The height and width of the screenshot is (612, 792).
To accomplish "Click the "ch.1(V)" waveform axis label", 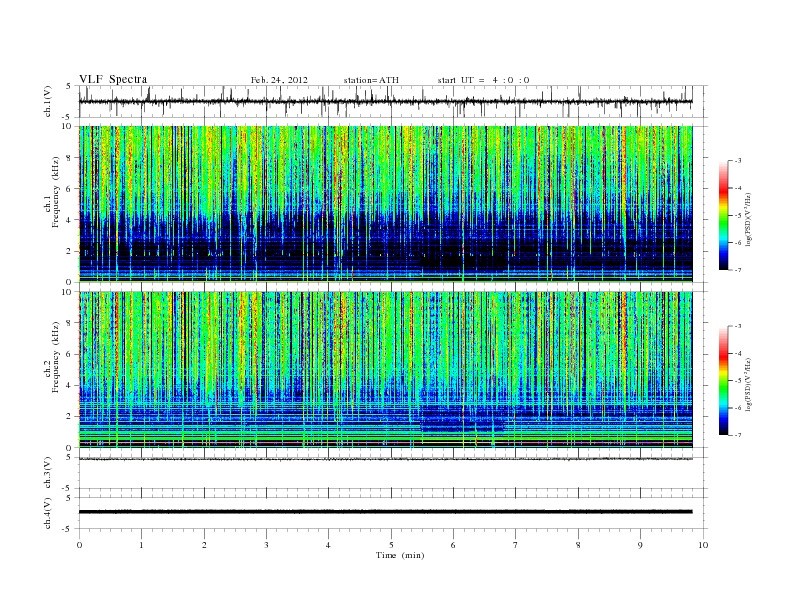I will coord(48,101).
